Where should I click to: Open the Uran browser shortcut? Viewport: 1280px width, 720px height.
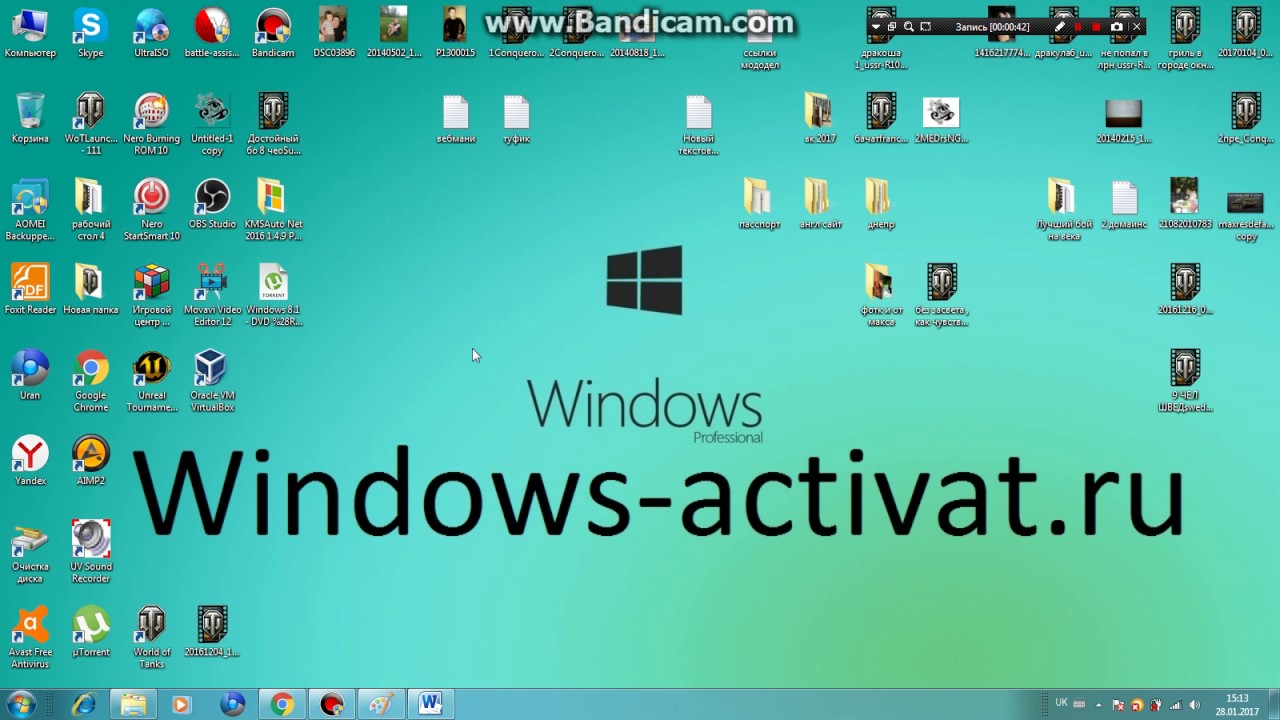[x=30, y=375]
